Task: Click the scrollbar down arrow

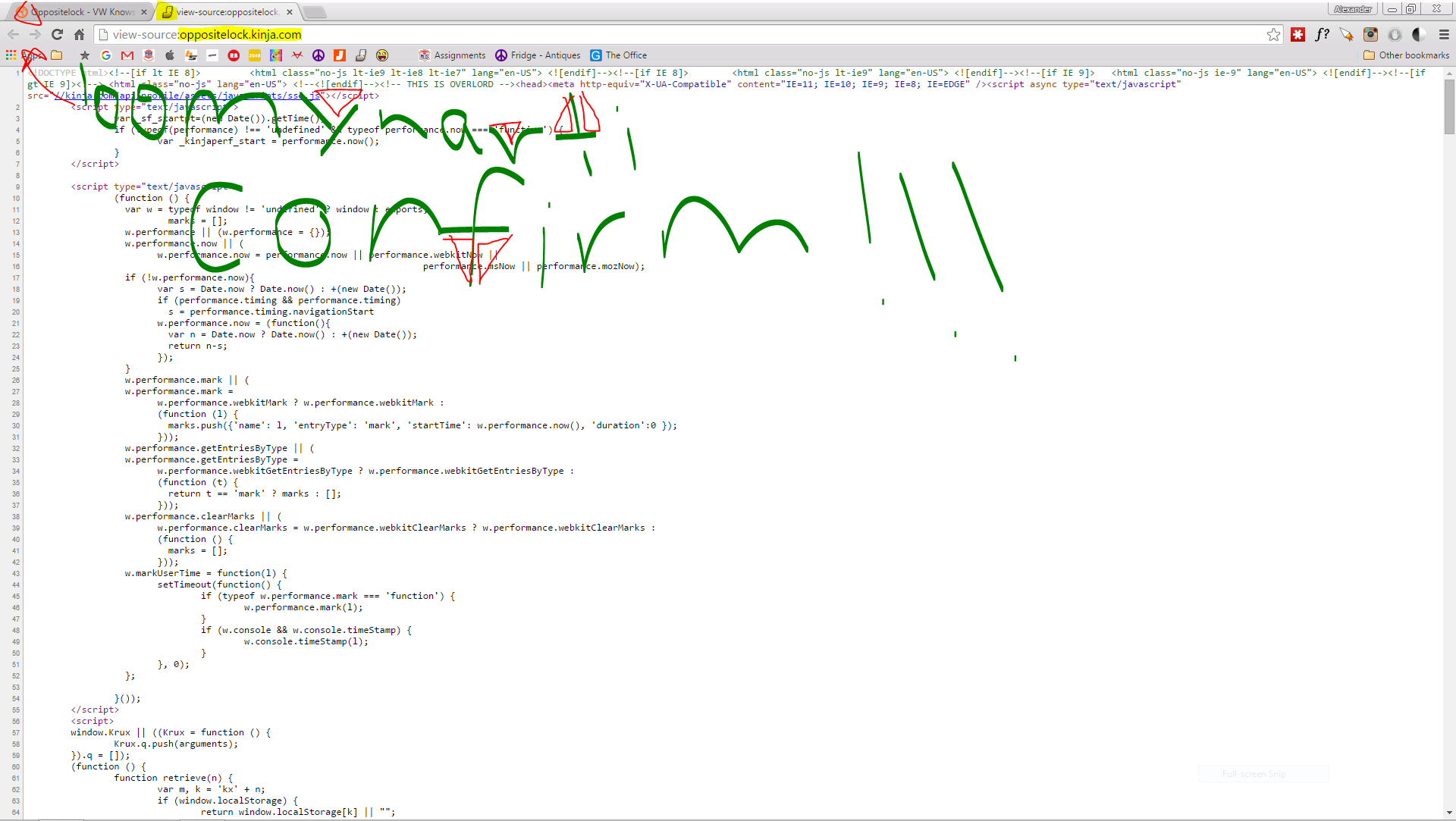Action: click(x=1449, y=813)
